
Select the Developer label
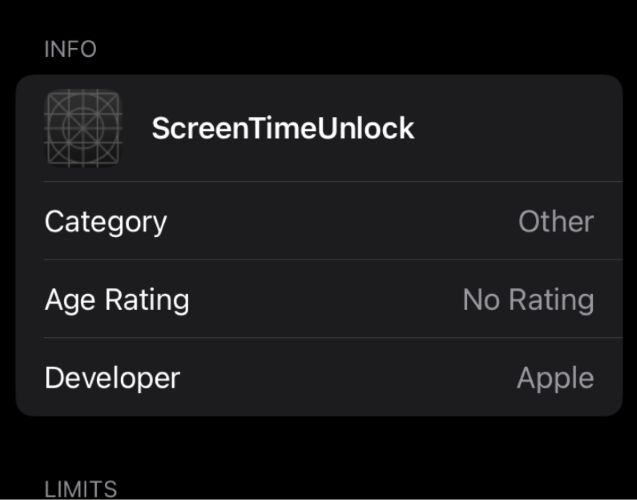click(112, 377)
